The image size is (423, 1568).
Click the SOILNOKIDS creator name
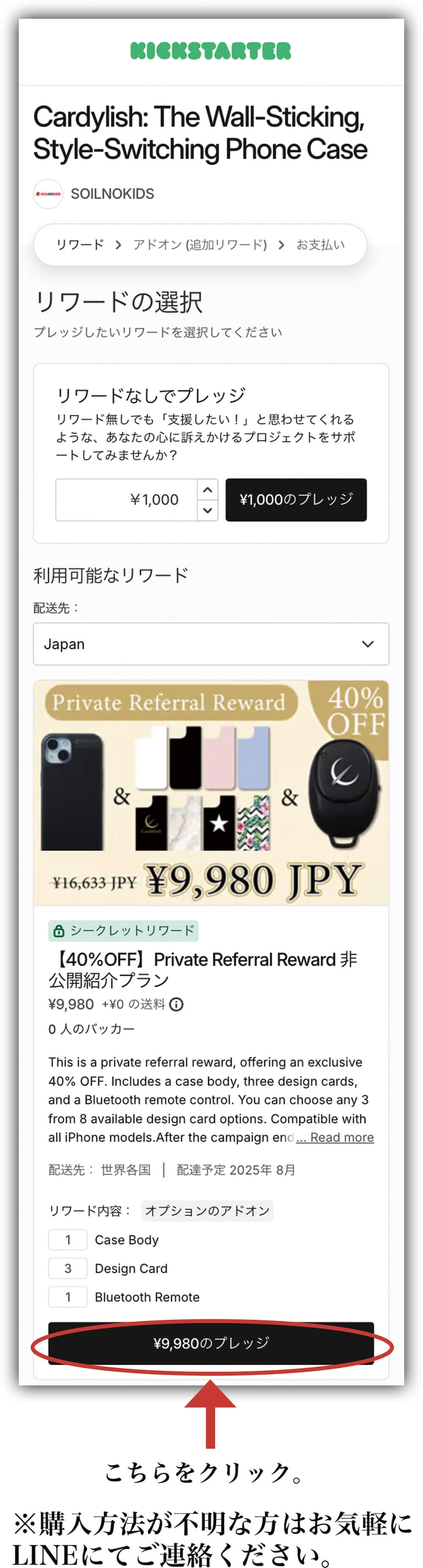(x=112, y=194)
